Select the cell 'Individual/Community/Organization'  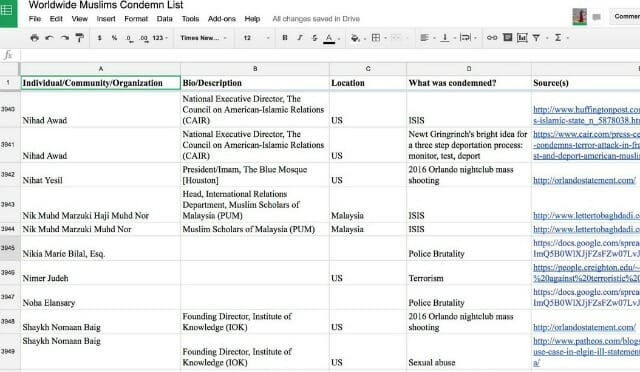tap(100, 83)
